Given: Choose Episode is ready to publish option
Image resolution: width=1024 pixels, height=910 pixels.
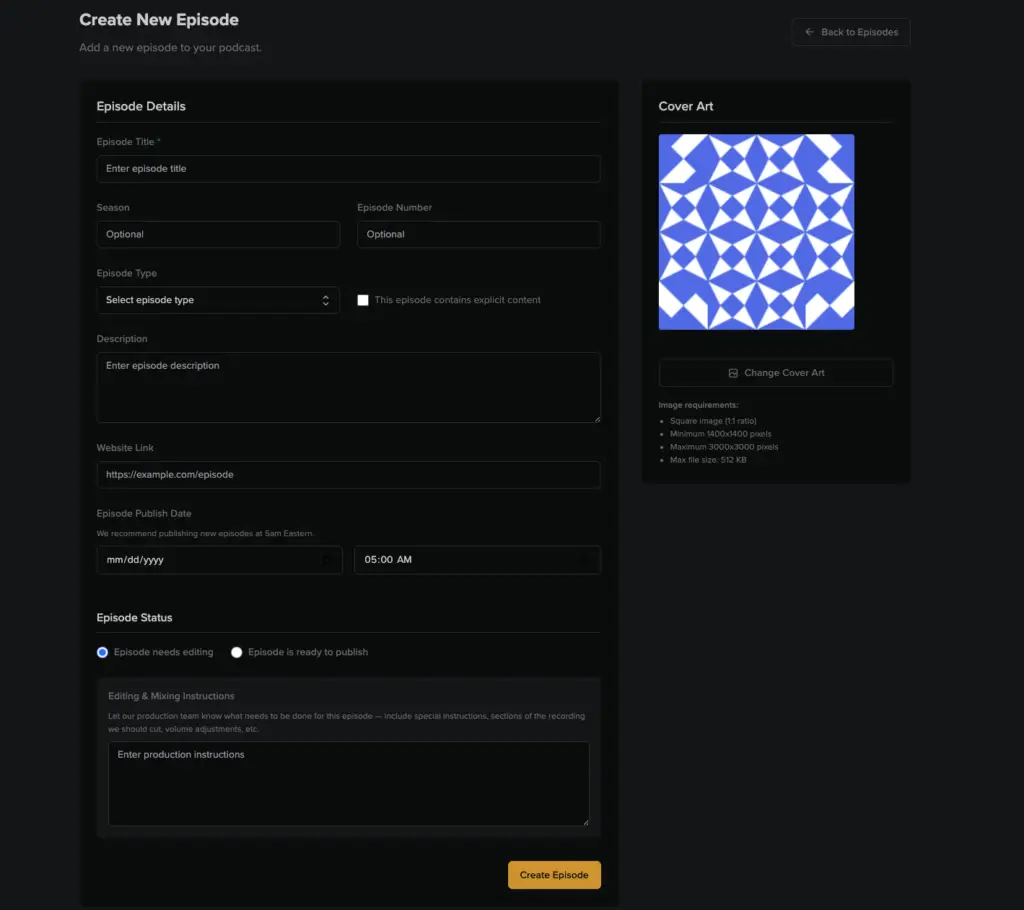Looking at the screenshot, I should pos(237,652).
